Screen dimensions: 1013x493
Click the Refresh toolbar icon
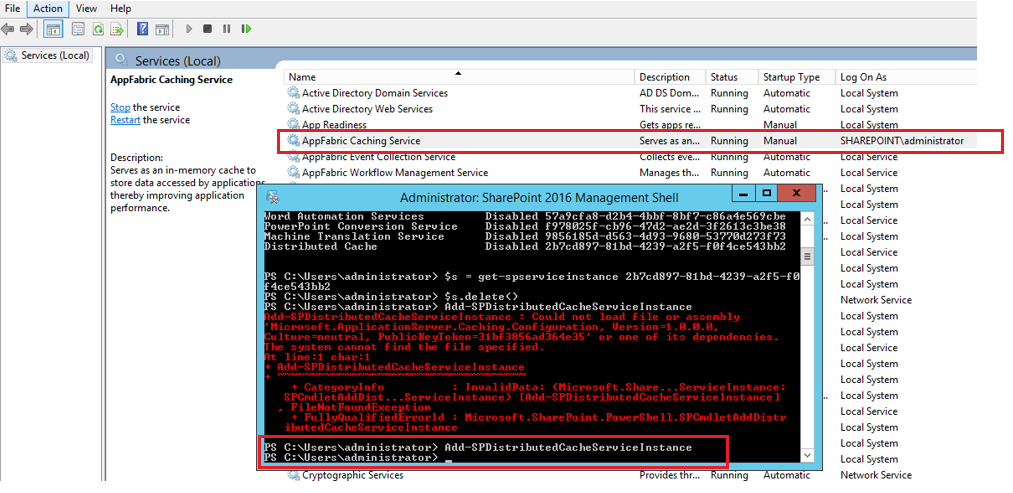tap(98, 28)
